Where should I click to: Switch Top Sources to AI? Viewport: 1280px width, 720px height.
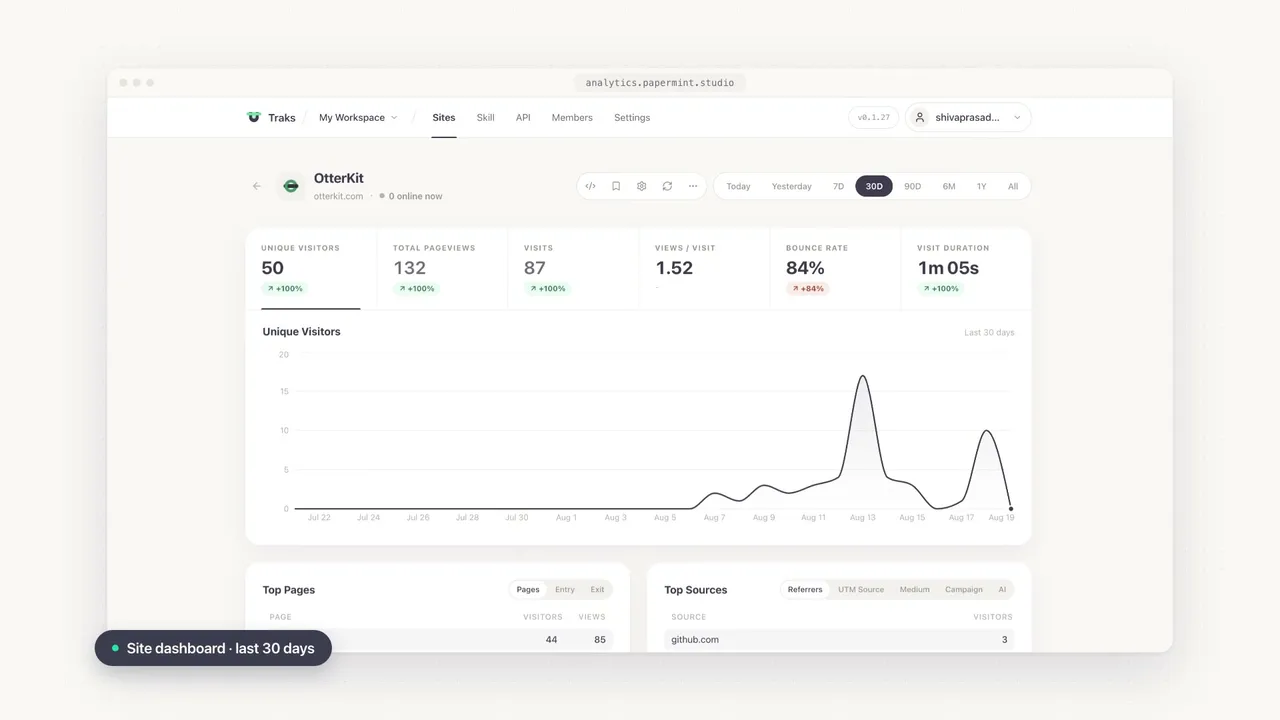pos(1002,590)
